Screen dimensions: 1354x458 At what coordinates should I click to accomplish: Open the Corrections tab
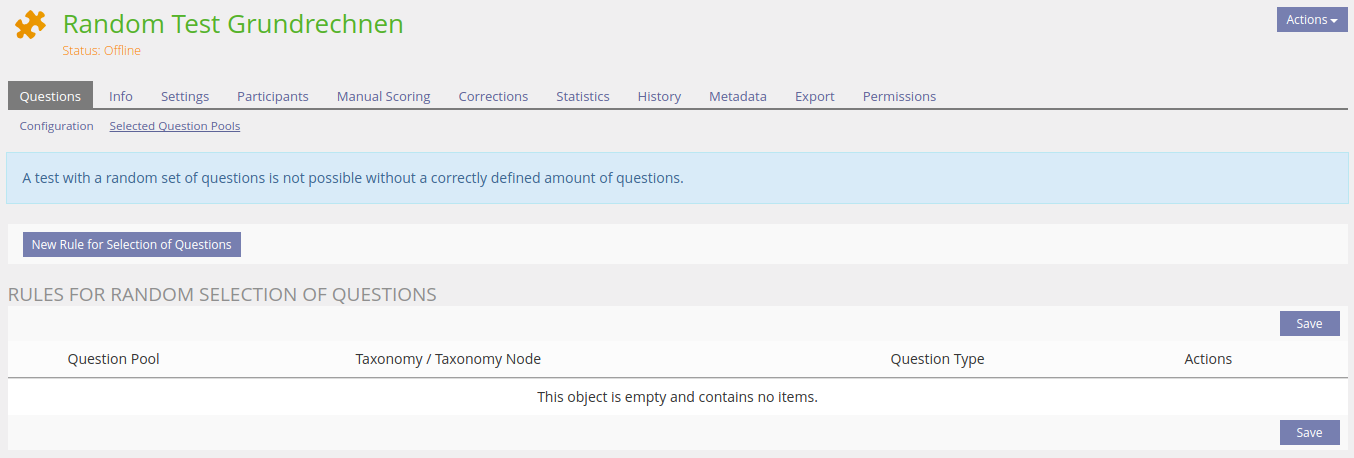(x=493, y=96)
